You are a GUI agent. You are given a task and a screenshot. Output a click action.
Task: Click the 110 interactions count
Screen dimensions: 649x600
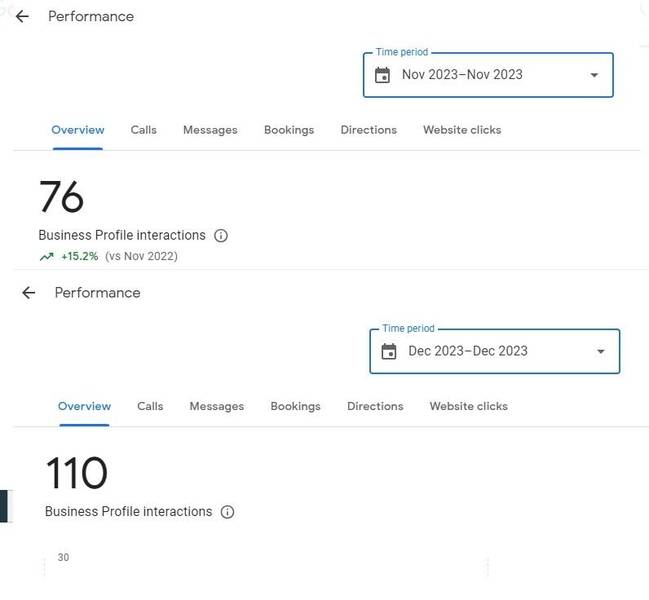pyautogui.click(x=77, y=473)
